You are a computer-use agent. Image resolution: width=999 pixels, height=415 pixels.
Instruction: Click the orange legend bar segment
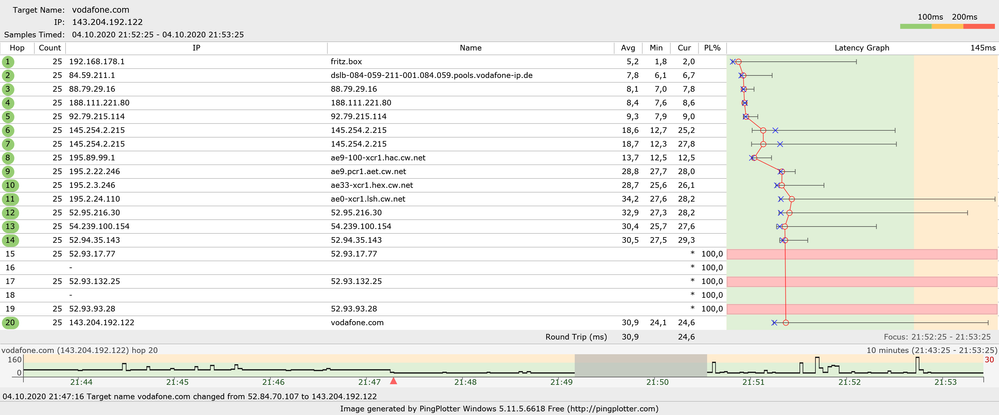[947, 26]
